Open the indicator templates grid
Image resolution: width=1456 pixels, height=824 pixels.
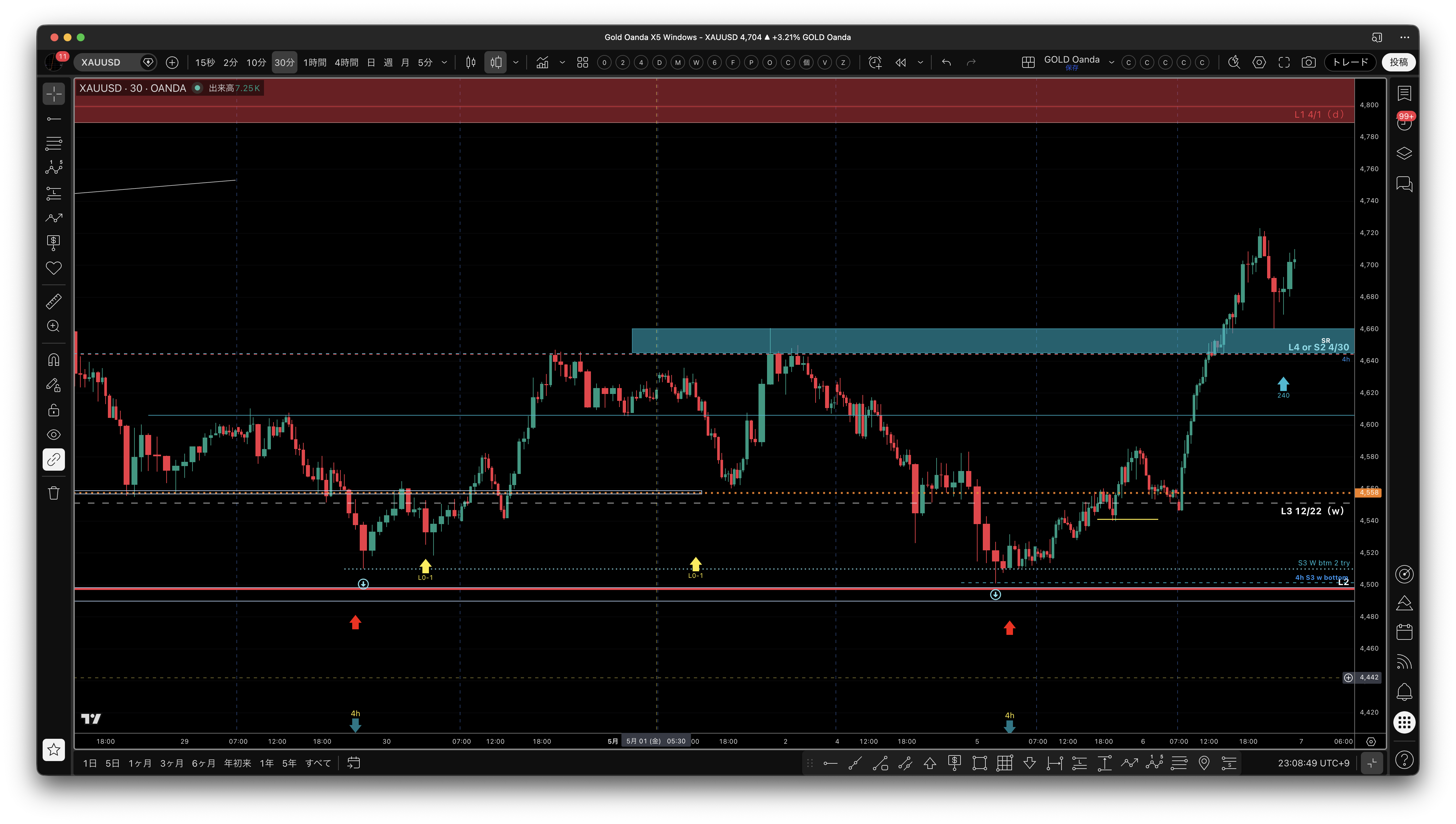click(582, 62)
